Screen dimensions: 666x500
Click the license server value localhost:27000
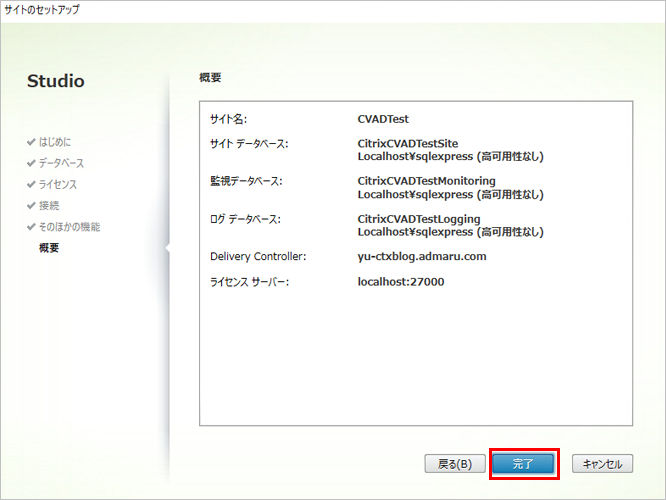pyautogui.click(x=401, y=282)
